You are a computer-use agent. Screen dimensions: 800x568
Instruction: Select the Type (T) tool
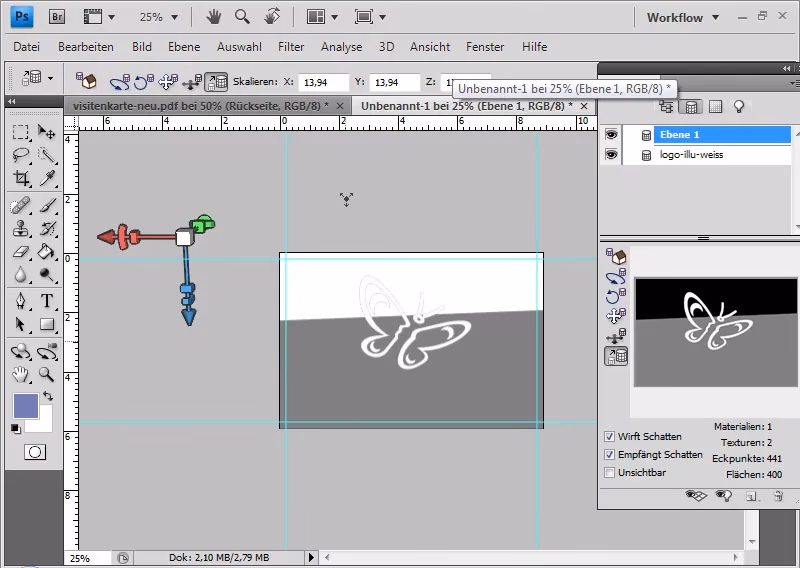(47, 301)
